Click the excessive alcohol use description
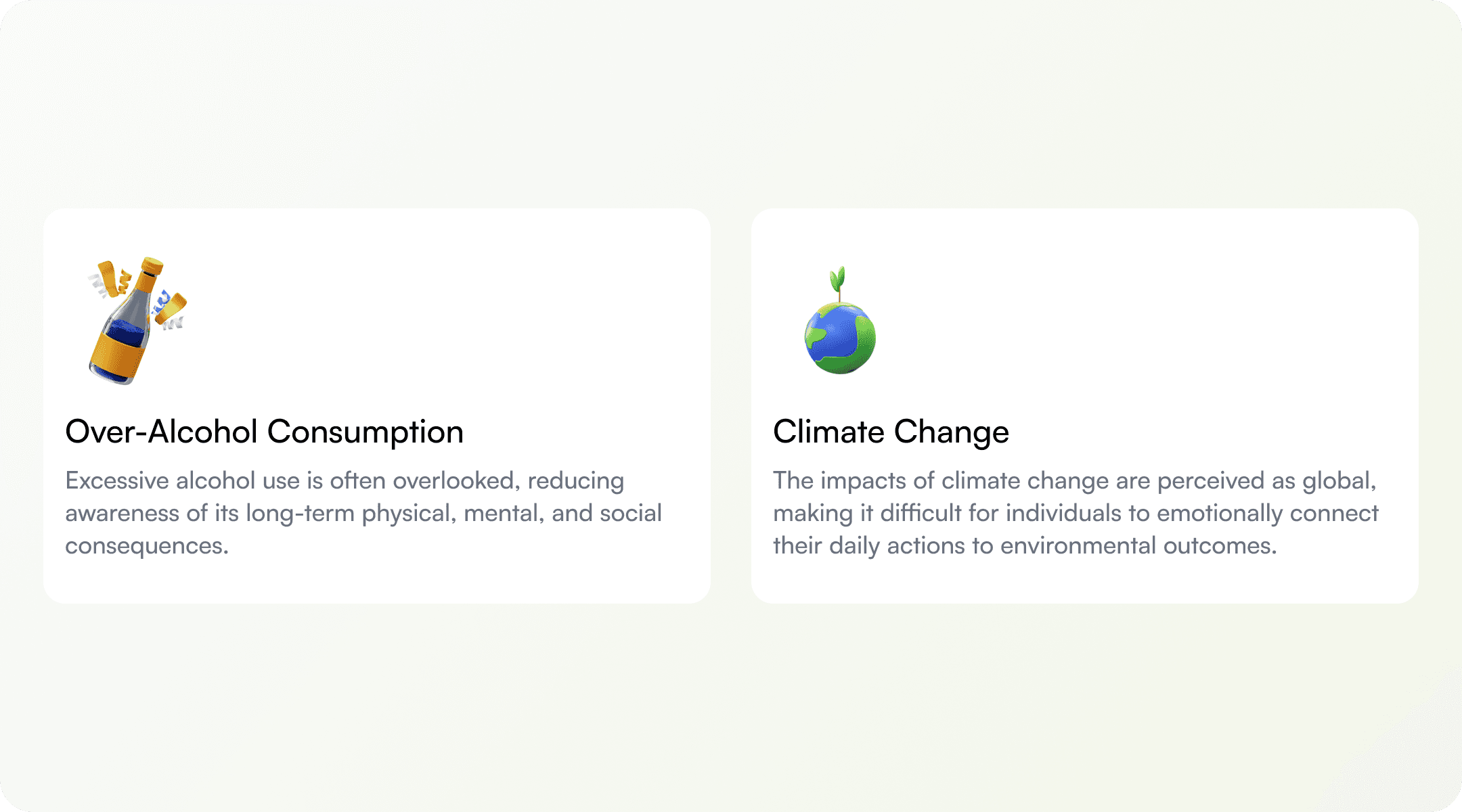Image resolution: width=1462 pixels, height=812 pixels. (x=363, y=513)
